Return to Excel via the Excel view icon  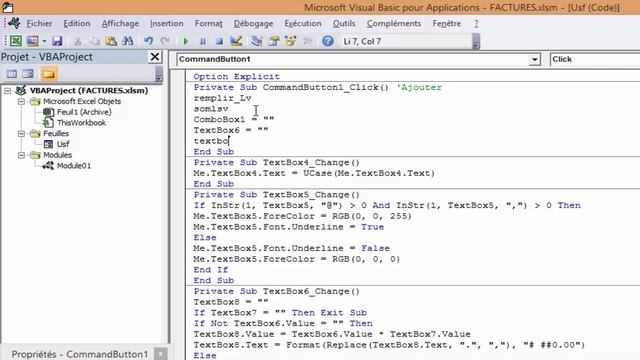16,41
